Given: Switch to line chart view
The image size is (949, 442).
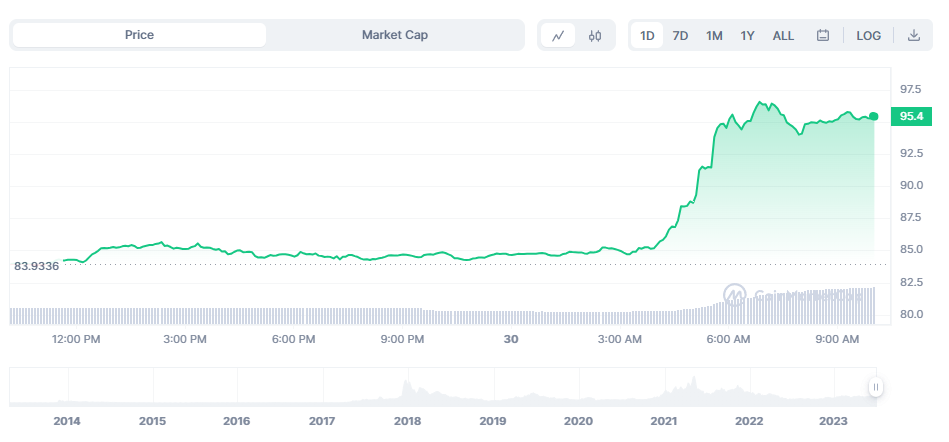Looking at the screenshot, I should pos(558,35).
